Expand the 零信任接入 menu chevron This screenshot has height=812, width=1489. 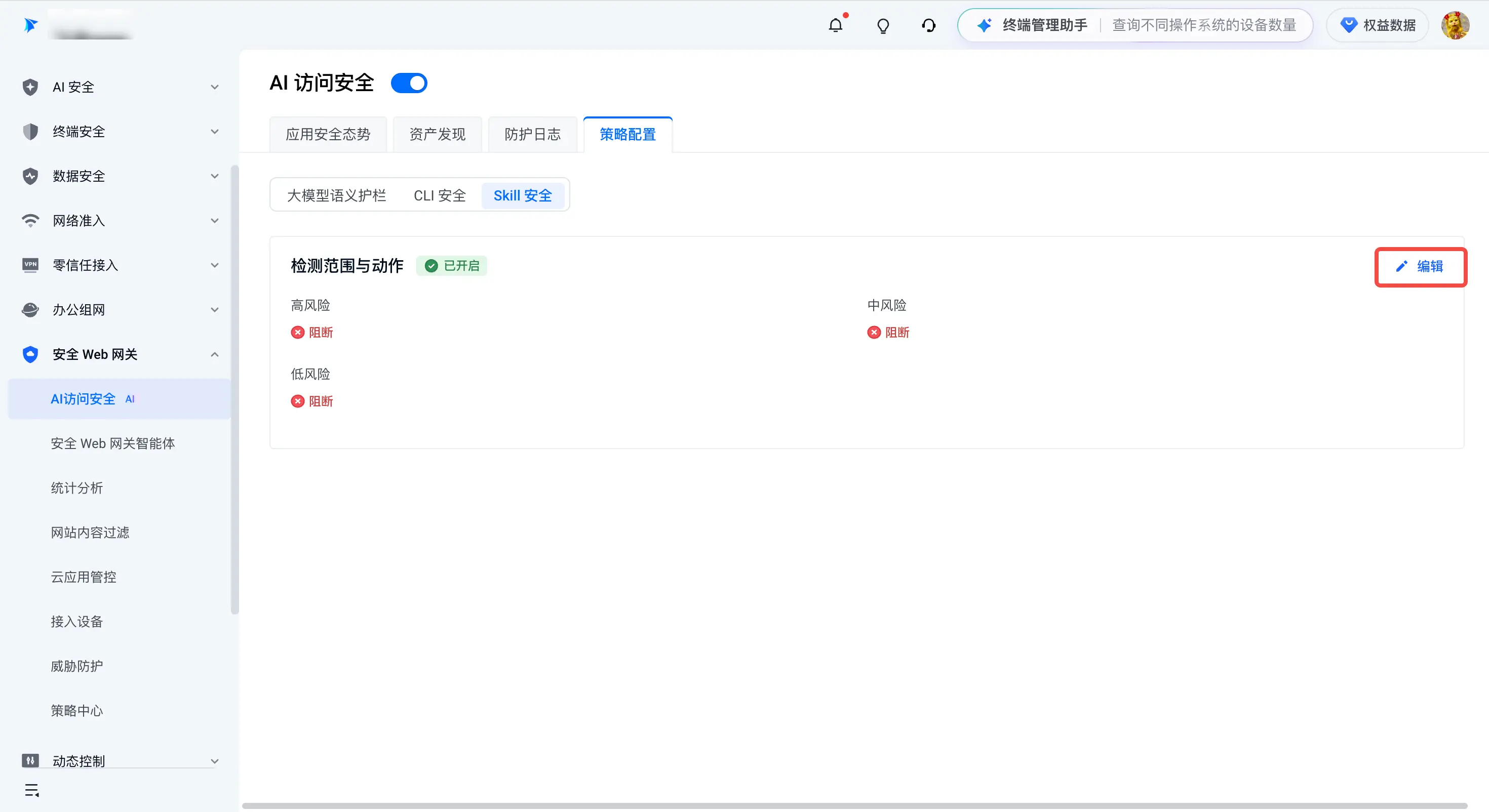214,265
